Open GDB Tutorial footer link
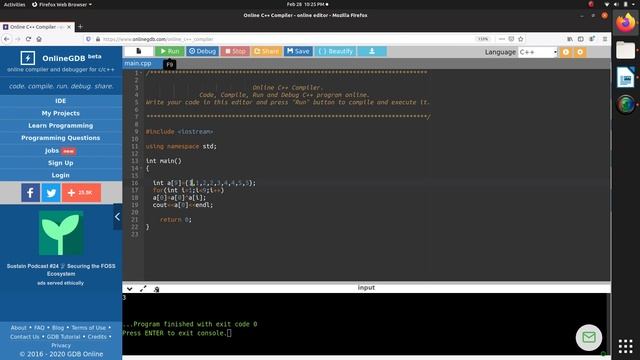 pos(63,337)
